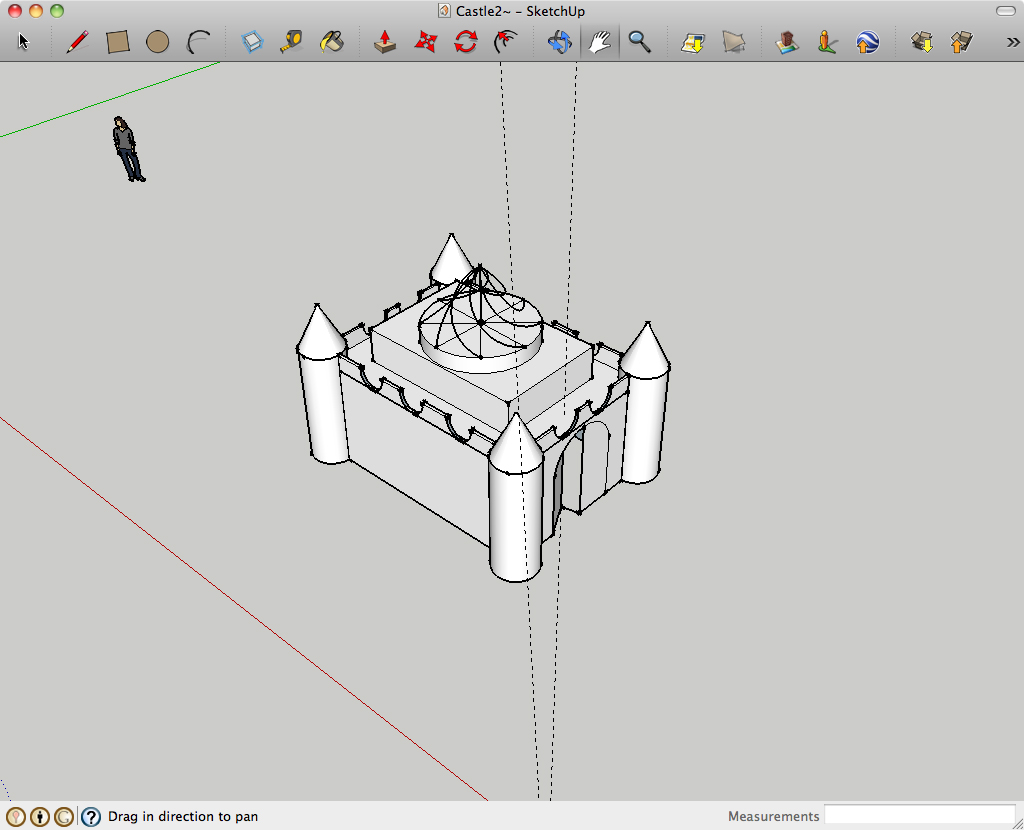1024x830 pixels.
Task: Open the help question mark in status bar
Action: tap(91, 817)
